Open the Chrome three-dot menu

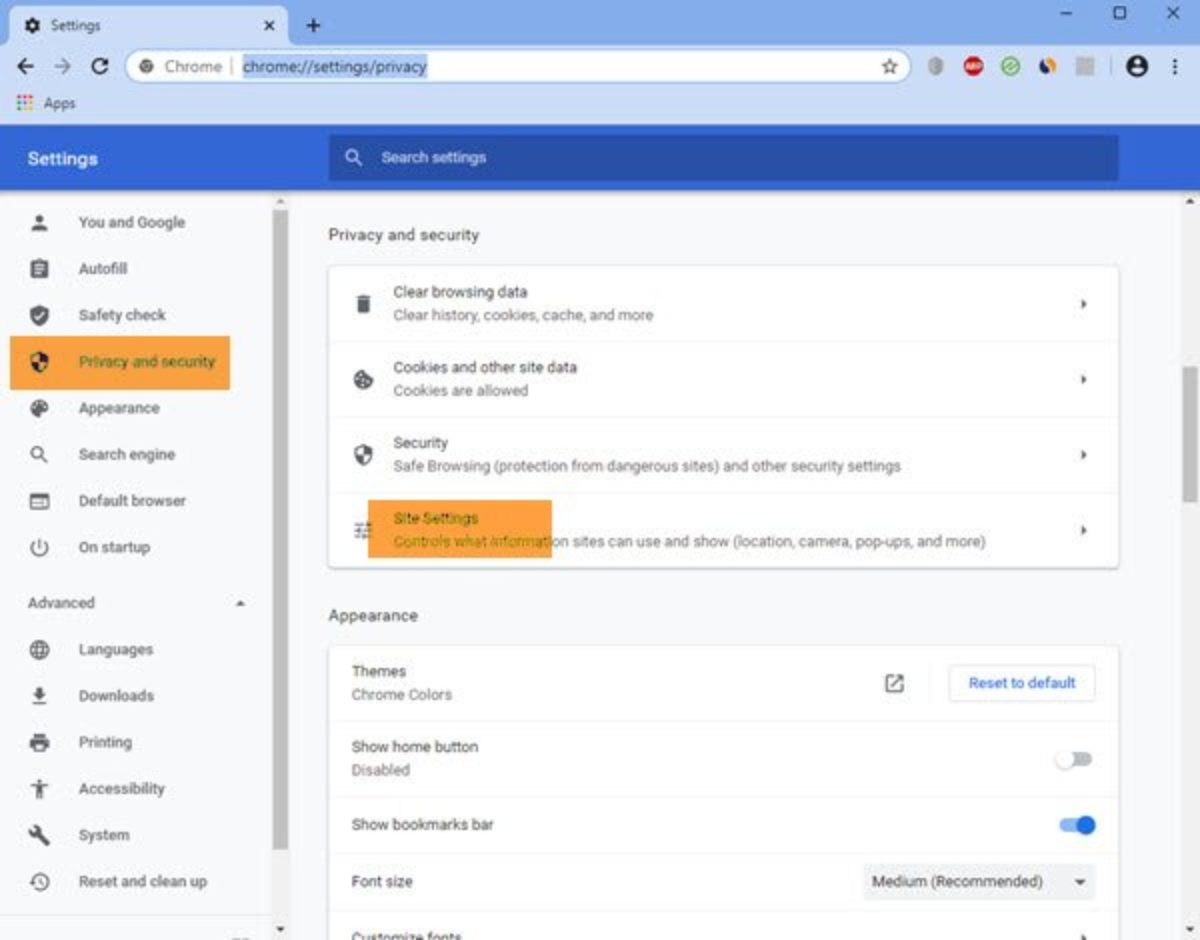point(1174,66)
